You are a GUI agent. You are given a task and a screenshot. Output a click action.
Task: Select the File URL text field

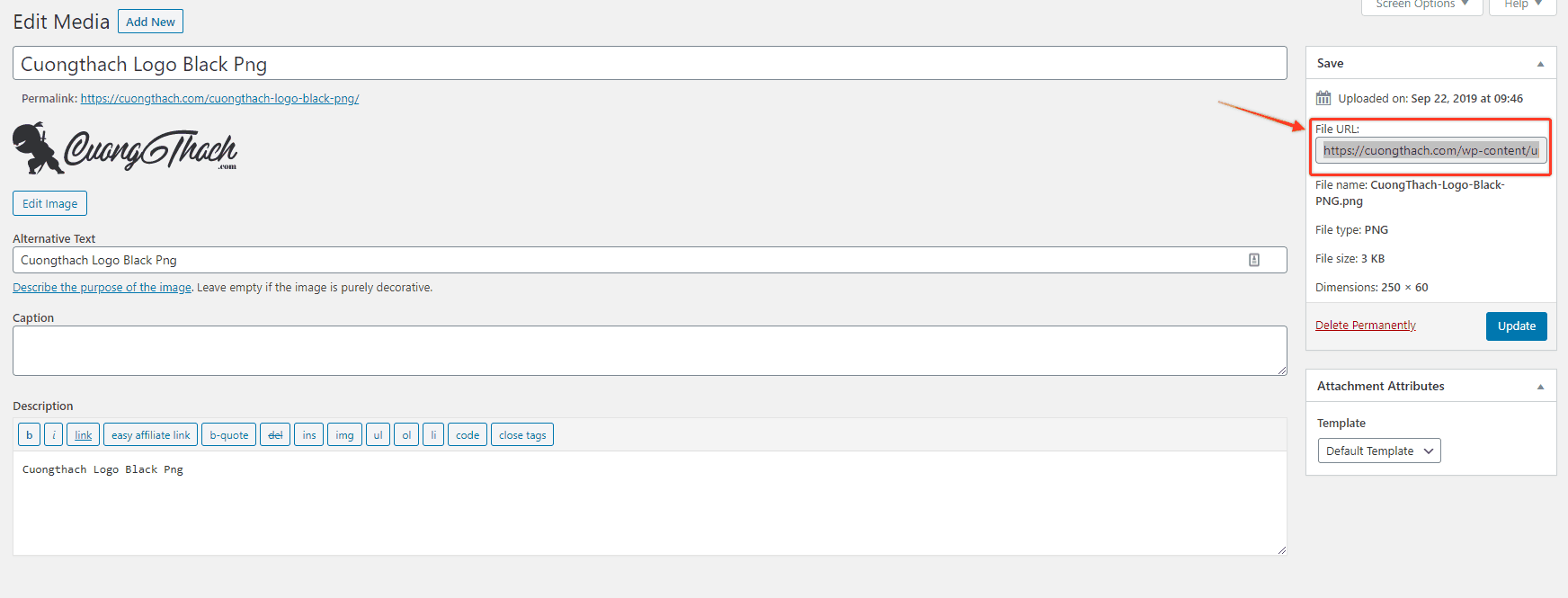[1430, 150]
